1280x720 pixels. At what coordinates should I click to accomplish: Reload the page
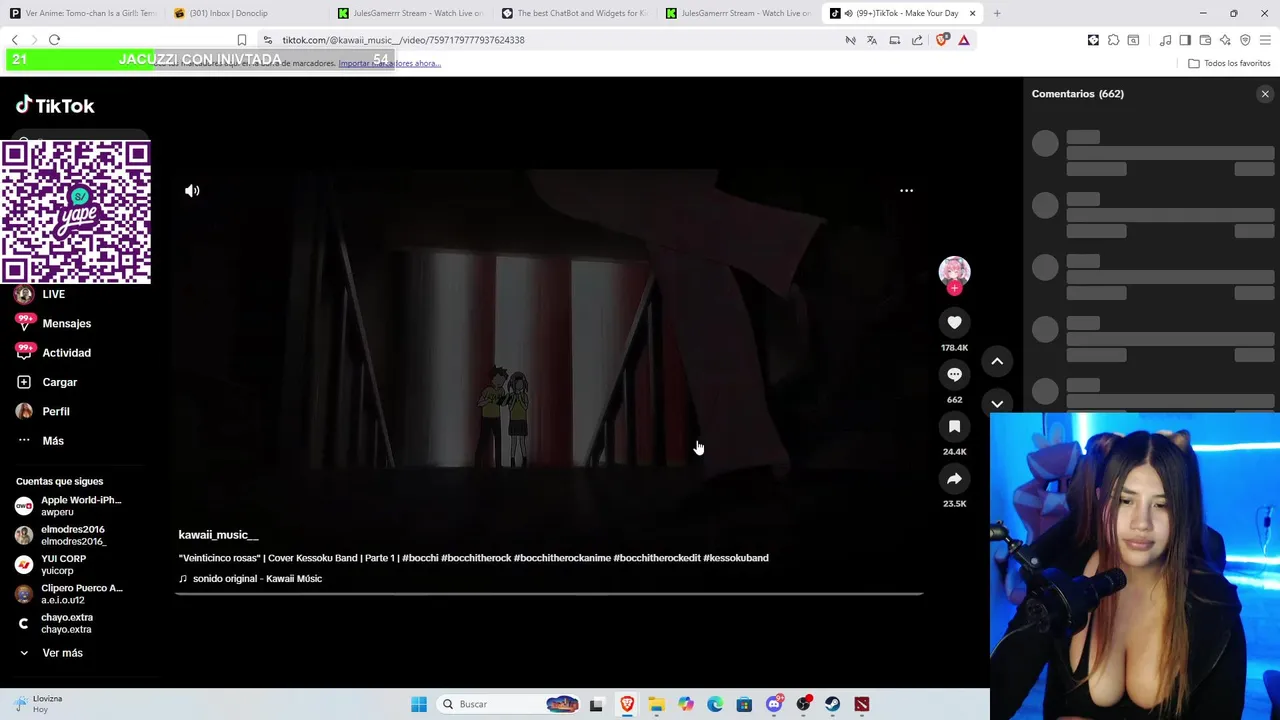tap(54, 40)
